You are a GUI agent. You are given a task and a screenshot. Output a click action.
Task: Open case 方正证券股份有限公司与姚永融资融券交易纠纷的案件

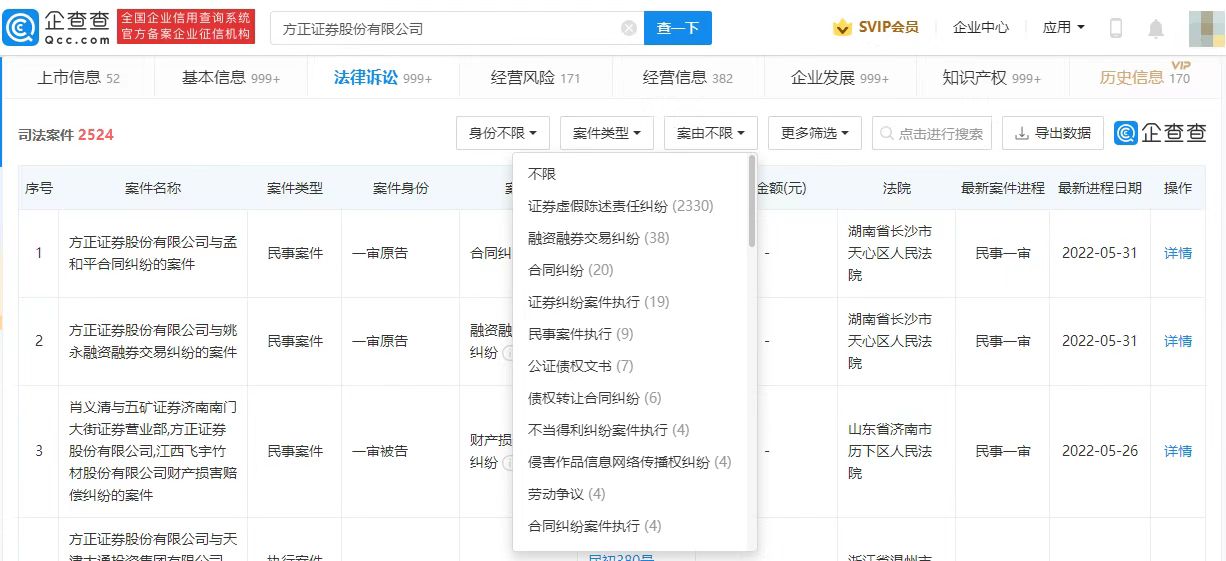click(x=153, y=341)
